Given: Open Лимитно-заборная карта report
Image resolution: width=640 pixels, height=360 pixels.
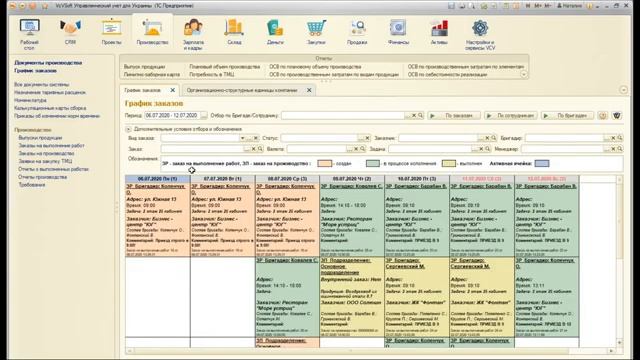Looking at the screenshot, I should (152, 75).
